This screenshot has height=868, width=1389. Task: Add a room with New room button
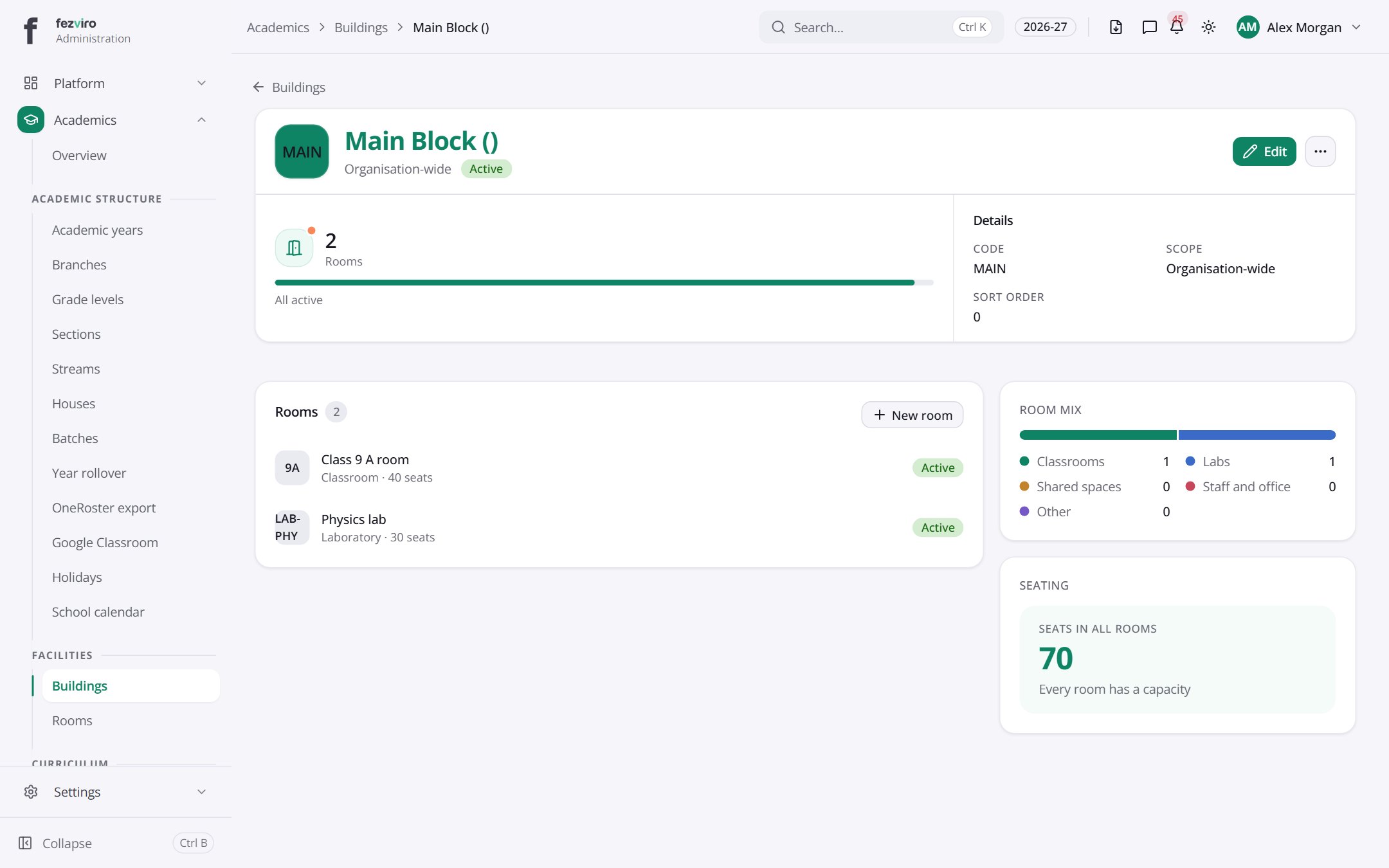(912, 415)
